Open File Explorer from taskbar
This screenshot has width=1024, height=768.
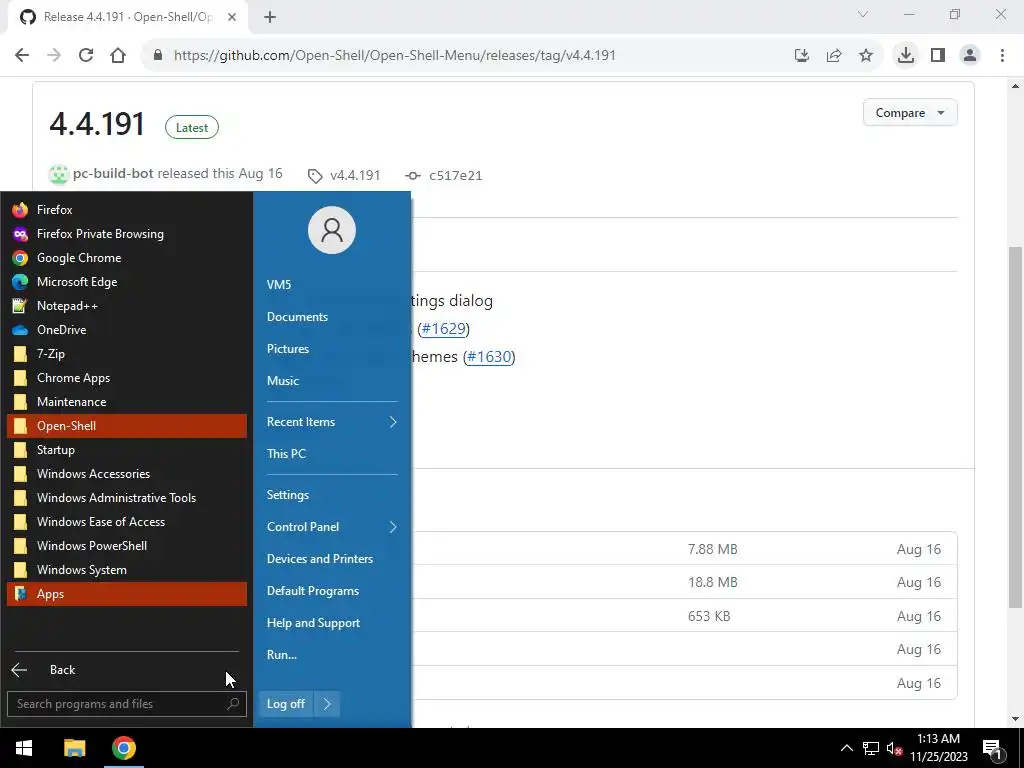[74, 748]
